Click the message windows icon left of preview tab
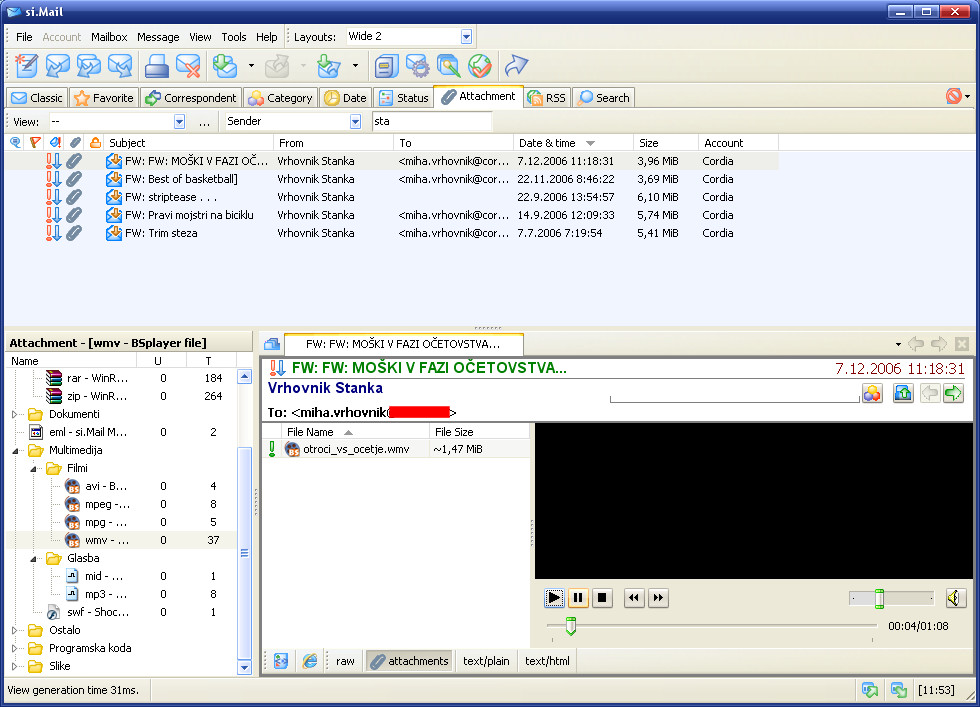The image size is (980, 707). 272,344
